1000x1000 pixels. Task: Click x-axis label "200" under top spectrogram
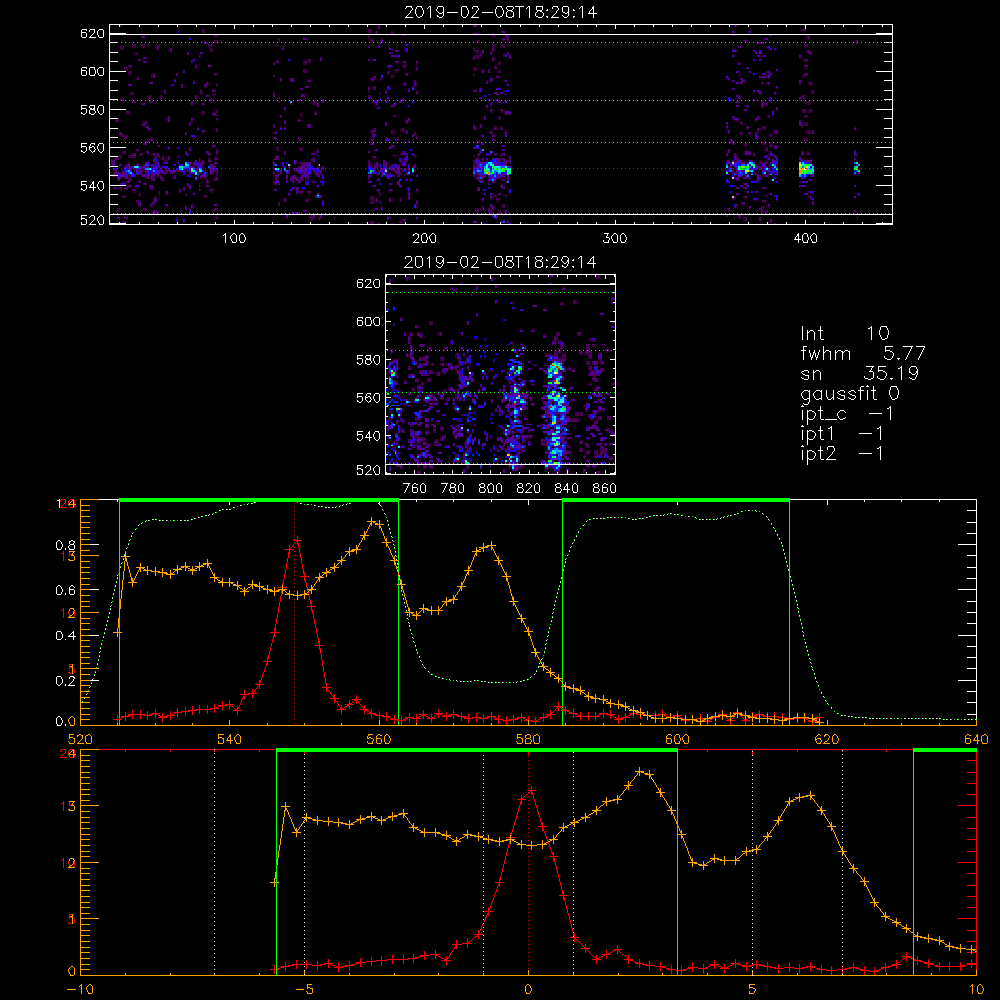coord(424,239)
